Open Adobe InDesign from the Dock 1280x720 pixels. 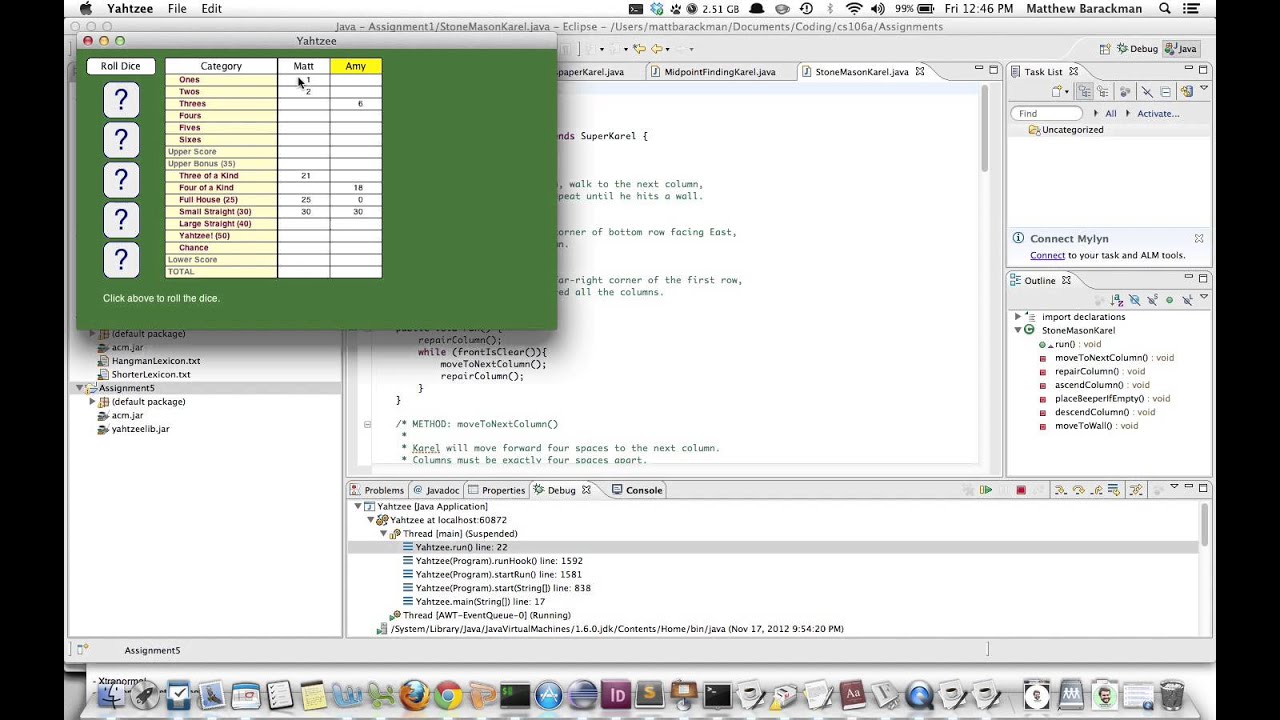click(617, 694)
